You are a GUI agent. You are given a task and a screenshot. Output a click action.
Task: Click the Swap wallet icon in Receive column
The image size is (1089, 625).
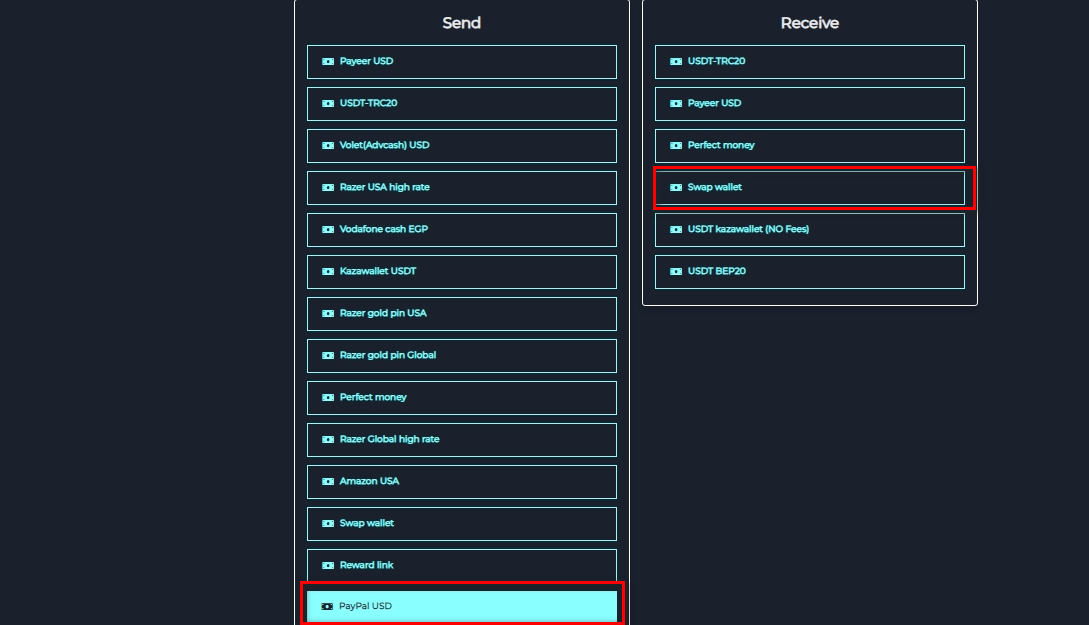(675, 187)
